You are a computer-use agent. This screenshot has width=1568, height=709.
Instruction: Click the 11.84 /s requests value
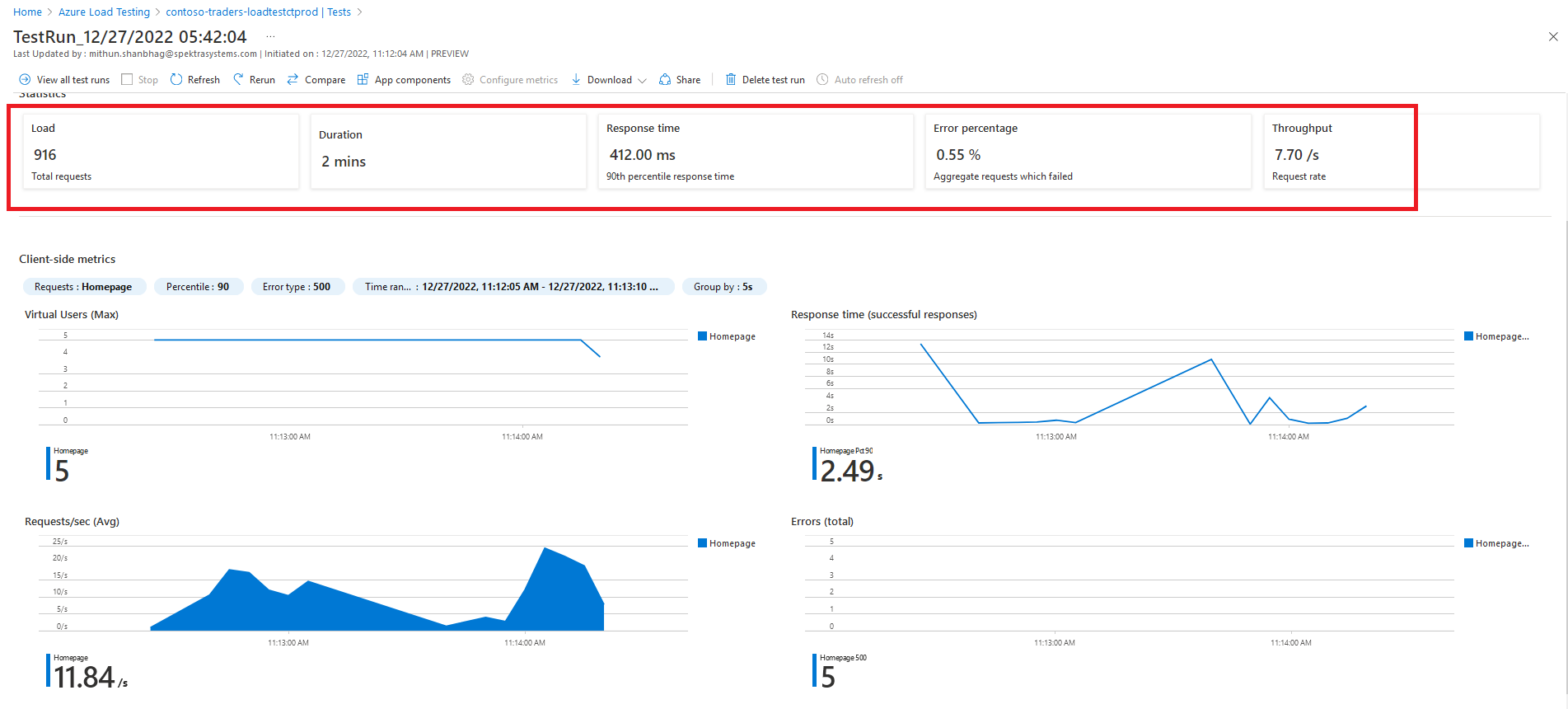click(91, 678)
